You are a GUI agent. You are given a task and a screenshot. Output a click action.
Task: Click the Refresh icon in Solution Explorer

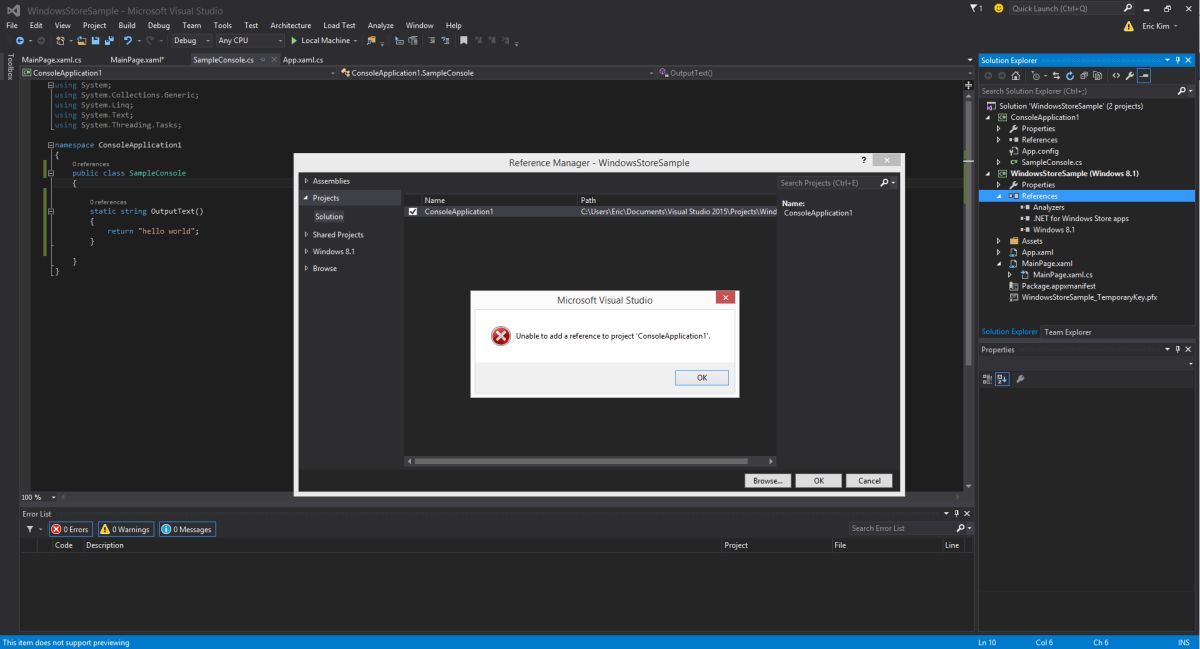tap(1069, 75)
